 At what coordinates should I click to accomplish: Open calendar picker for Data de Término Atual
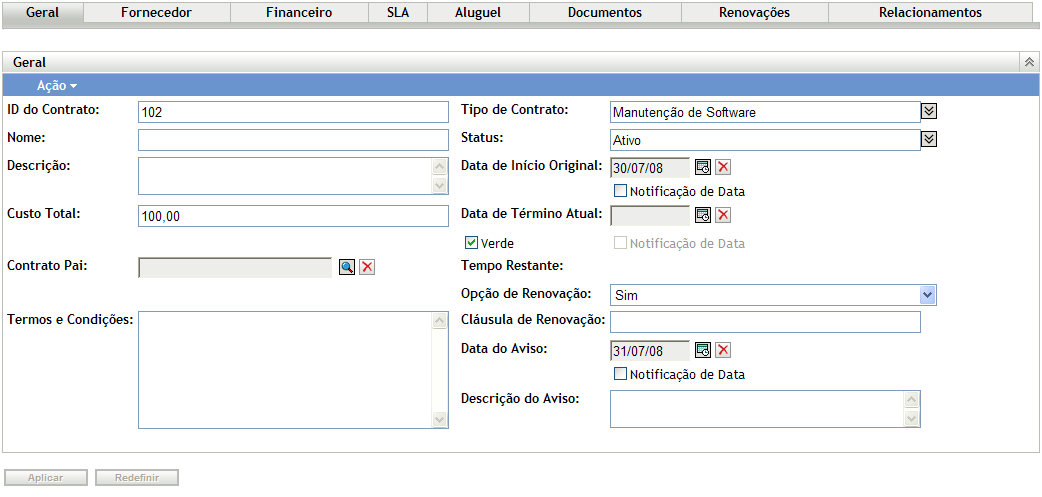[703, 215]
